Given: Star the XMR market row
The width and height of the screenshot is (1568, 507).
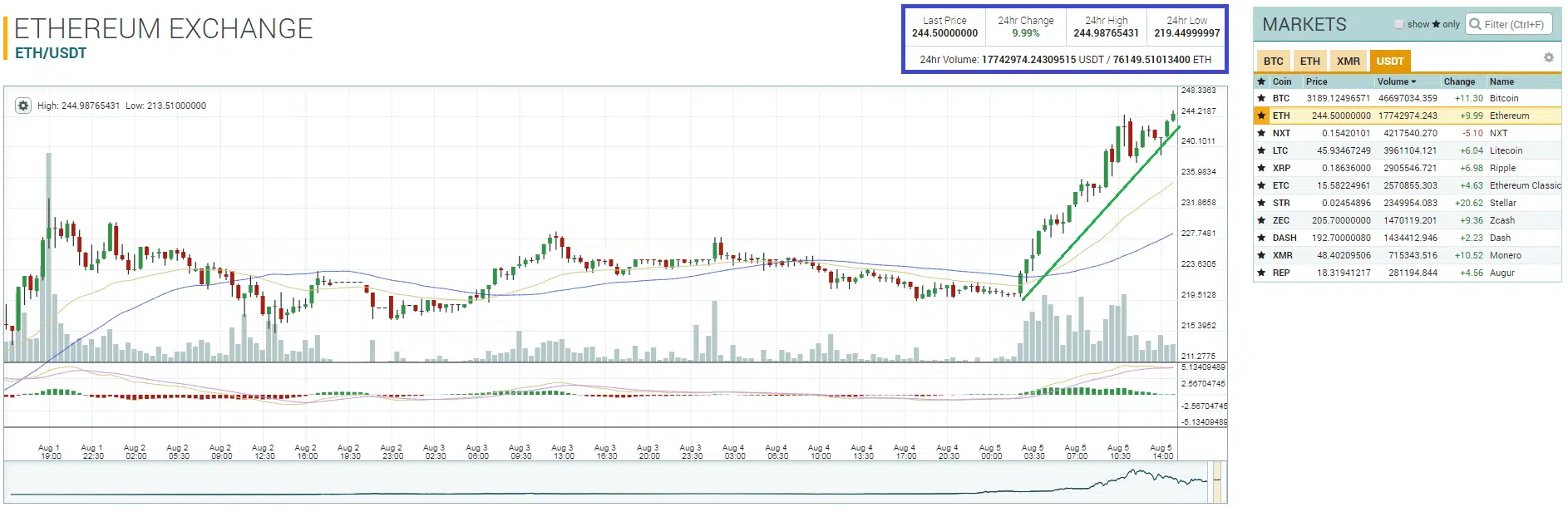Looking at the screenshot, I should tap(1261, 255).
